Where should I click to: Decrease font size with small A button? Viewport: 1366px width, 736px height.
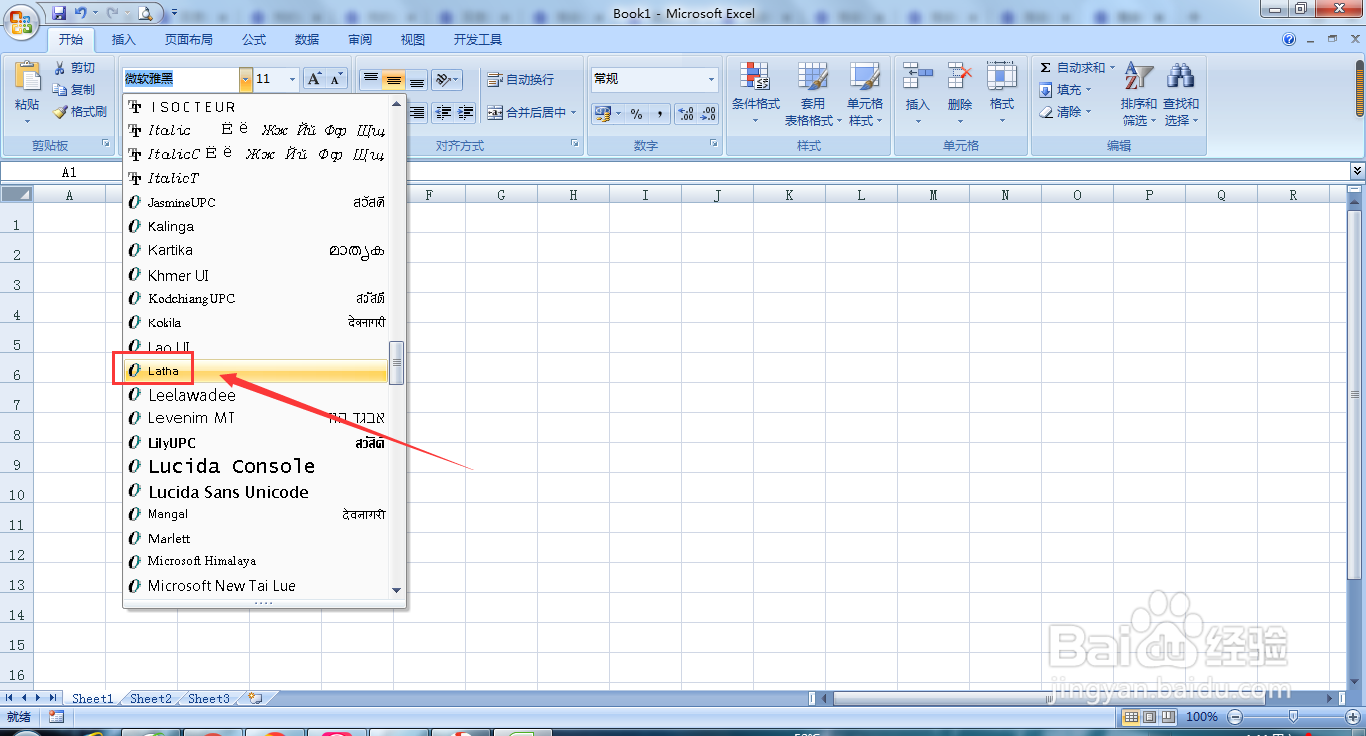pyautogui.click(x=336, y=79)
